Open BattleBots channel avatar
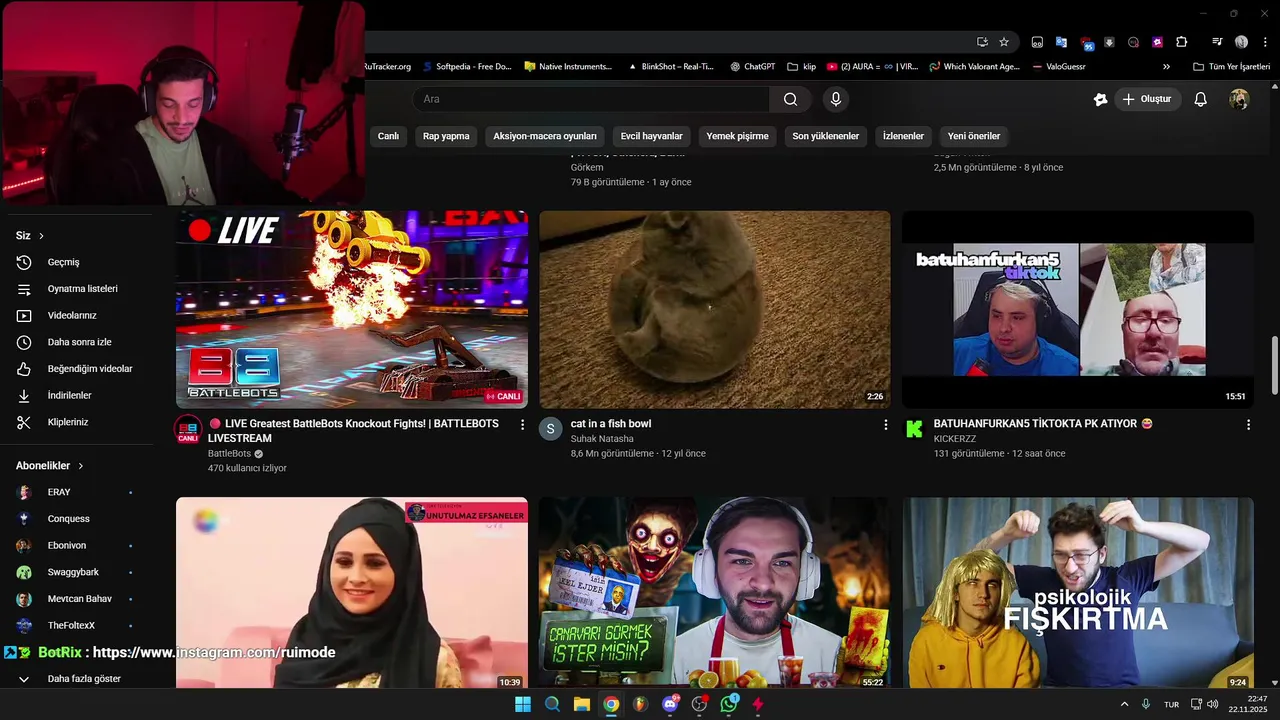 click(188, 430)
